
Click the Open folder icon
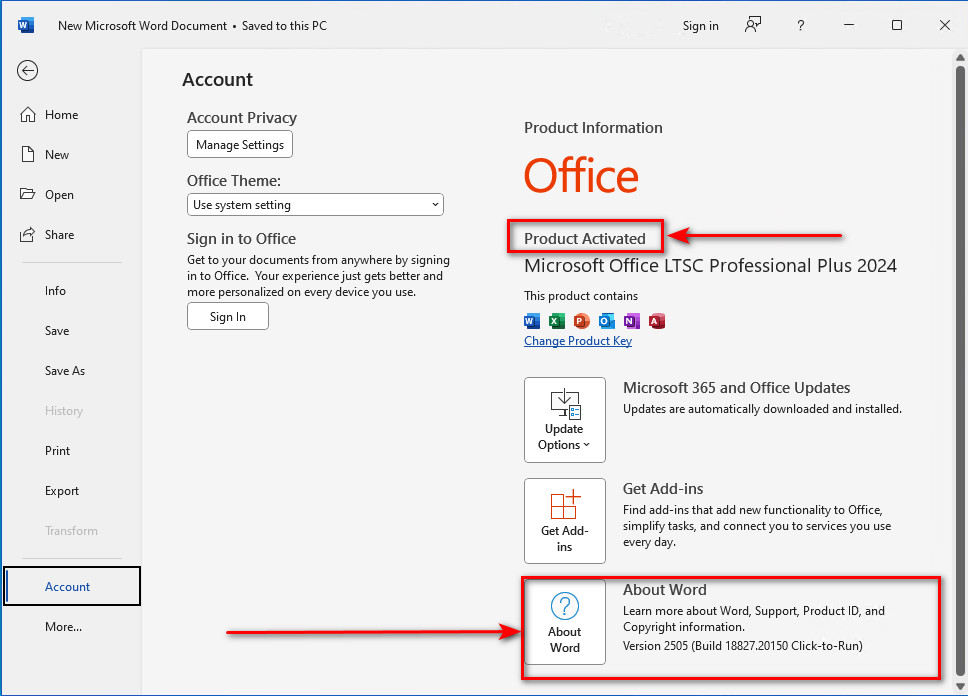(28, 195)
